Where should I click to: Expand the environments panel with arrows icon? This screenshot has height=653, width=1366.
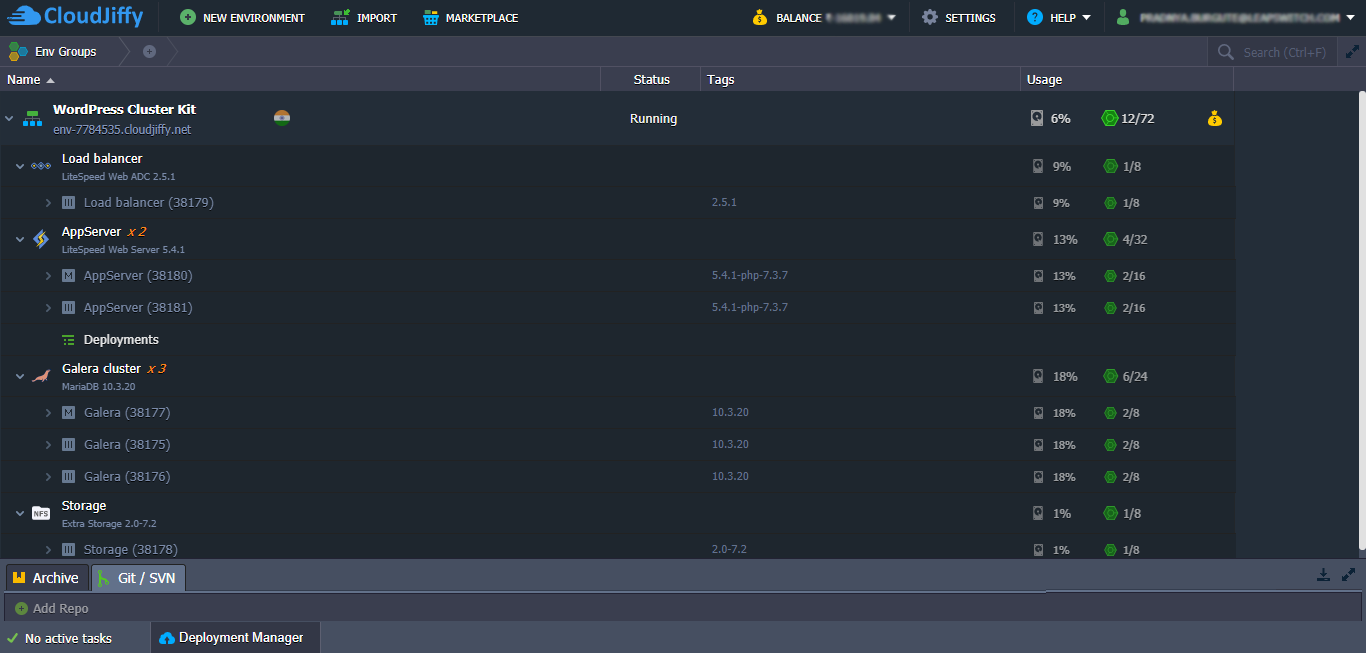coord(1351,51)
